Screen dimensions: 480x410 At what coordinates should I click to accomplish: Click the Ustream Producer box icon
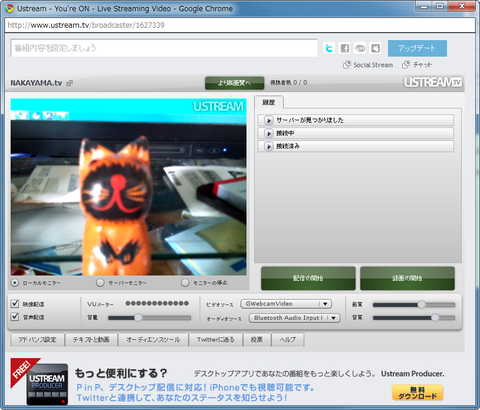pos(47,384)
